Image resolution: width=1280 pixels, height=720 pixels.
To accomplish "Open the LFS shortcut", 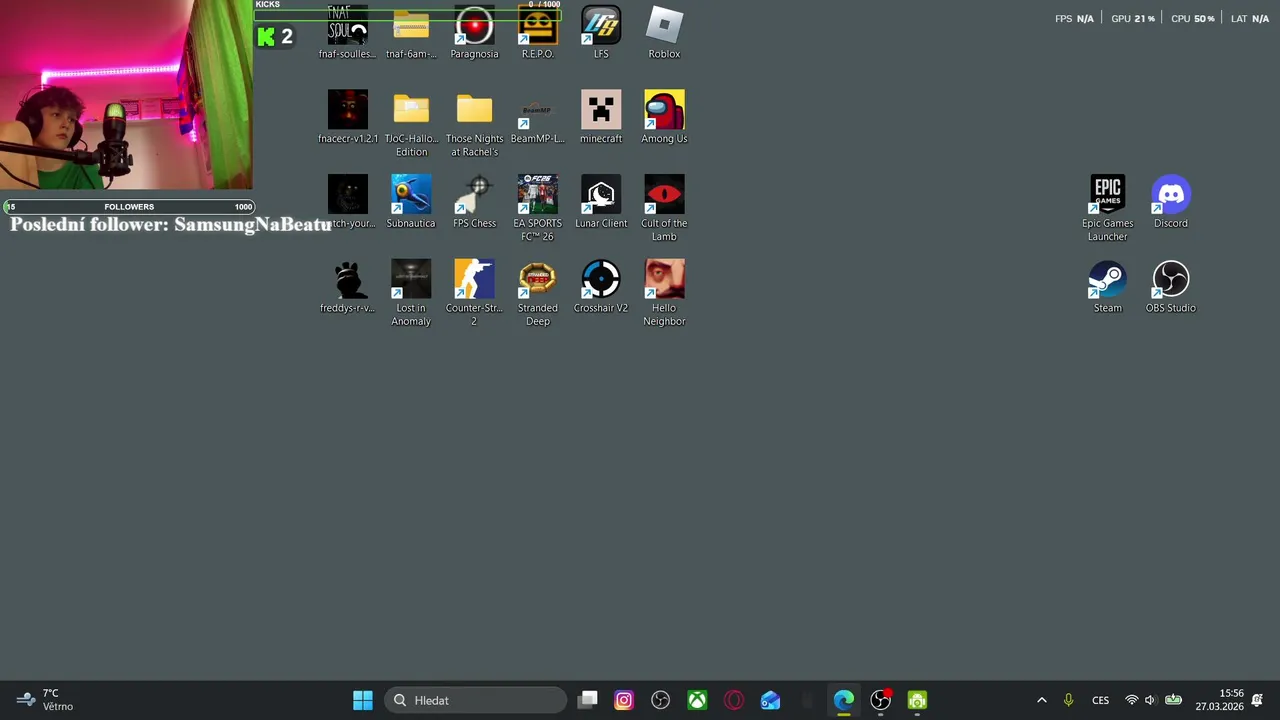I will 601,32.
